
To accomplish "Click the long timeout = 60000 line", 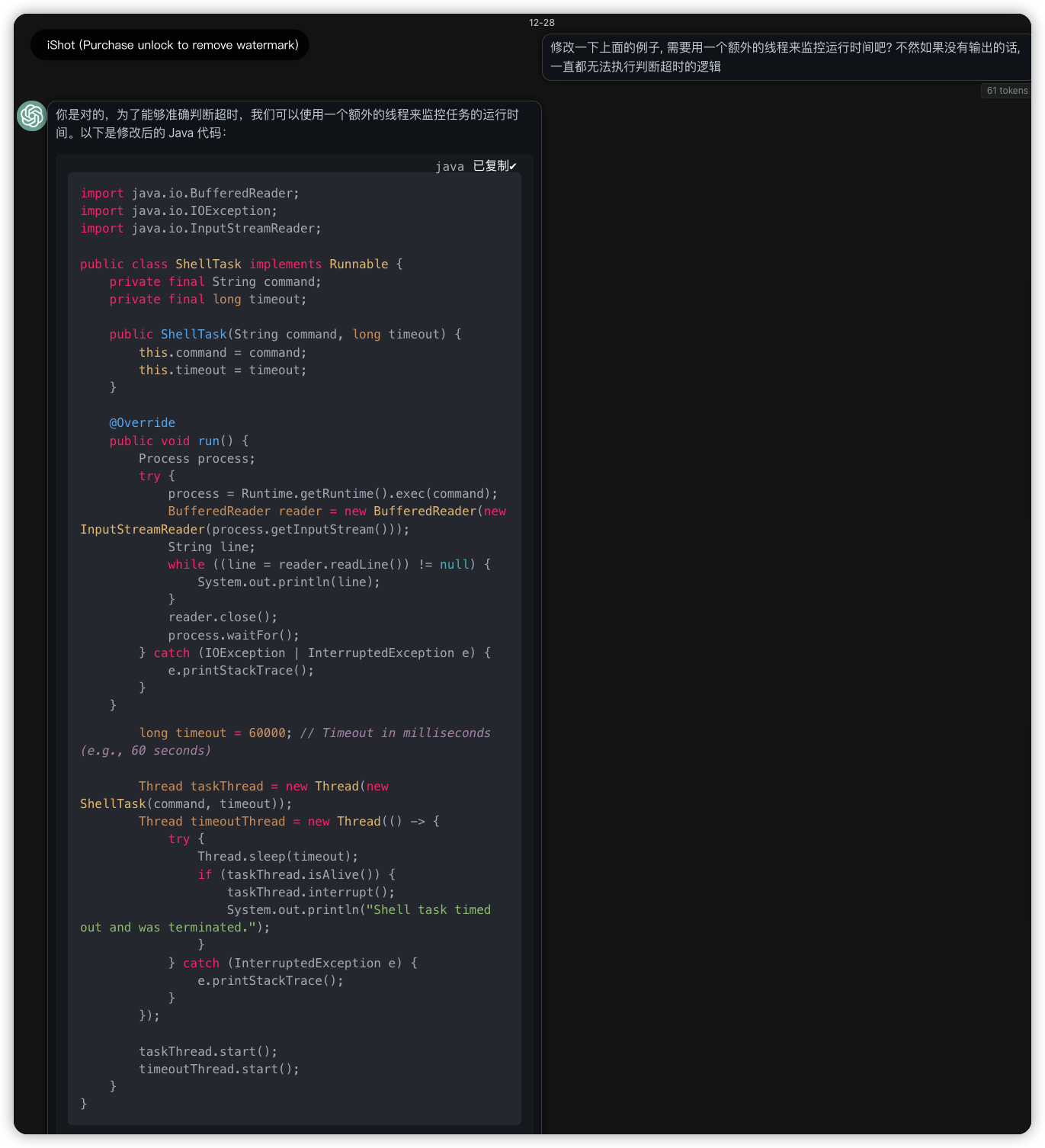I will [x=213, y=733].
